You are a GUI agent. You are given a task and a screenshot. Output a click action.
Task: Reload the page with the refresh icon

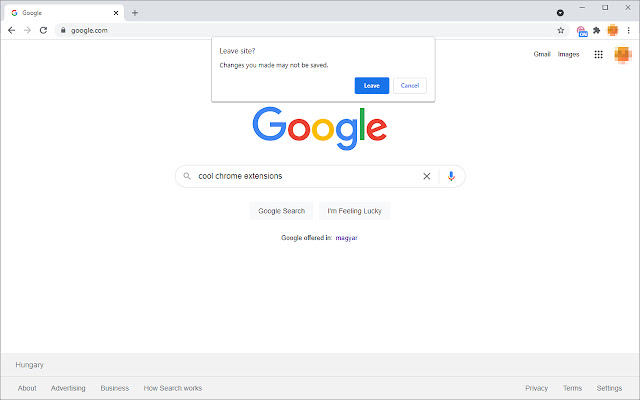click(43, 30)
